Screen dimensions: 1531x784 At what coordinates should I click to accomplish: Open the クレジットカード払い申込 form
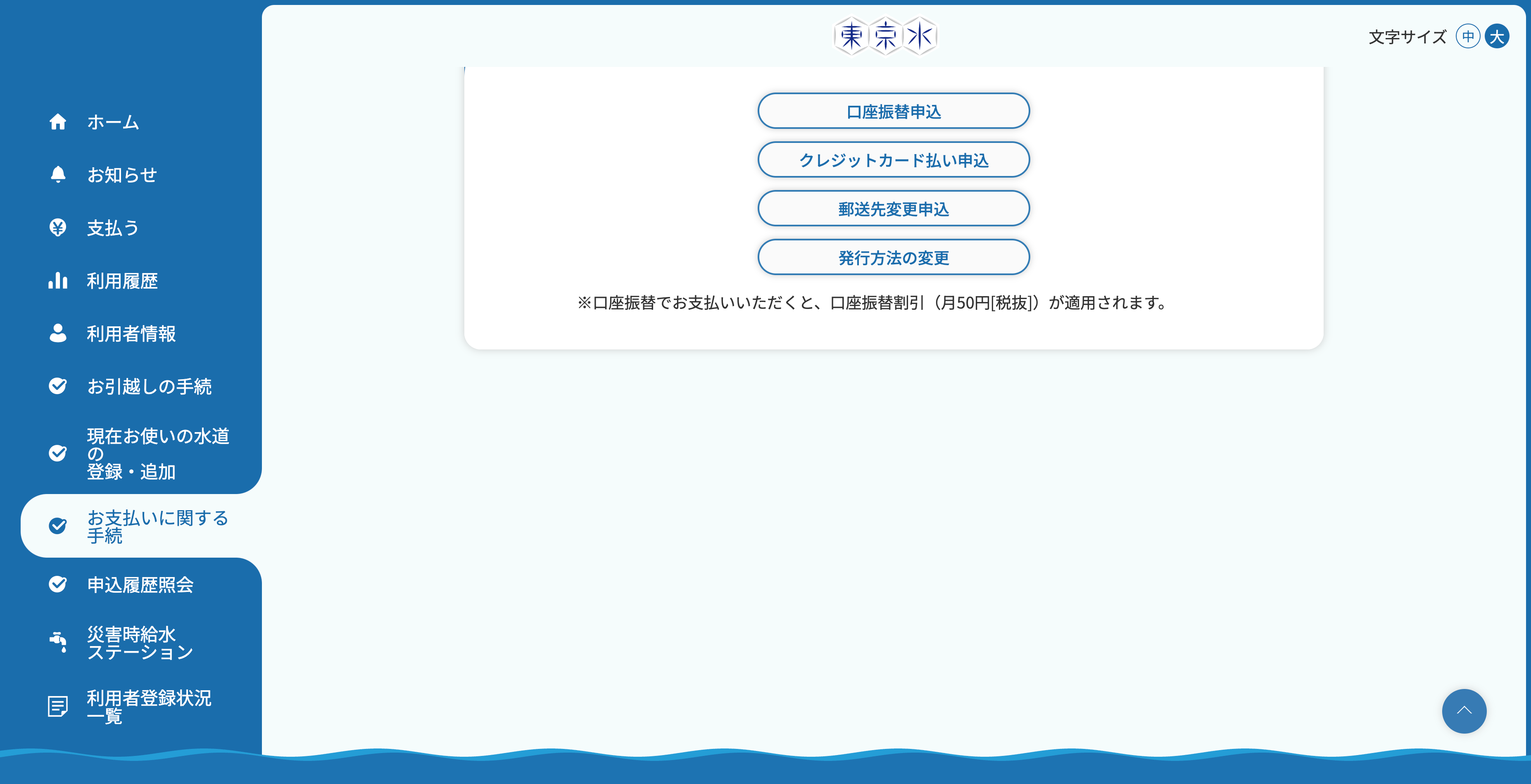pyautogui.click(x=893, y=159)
